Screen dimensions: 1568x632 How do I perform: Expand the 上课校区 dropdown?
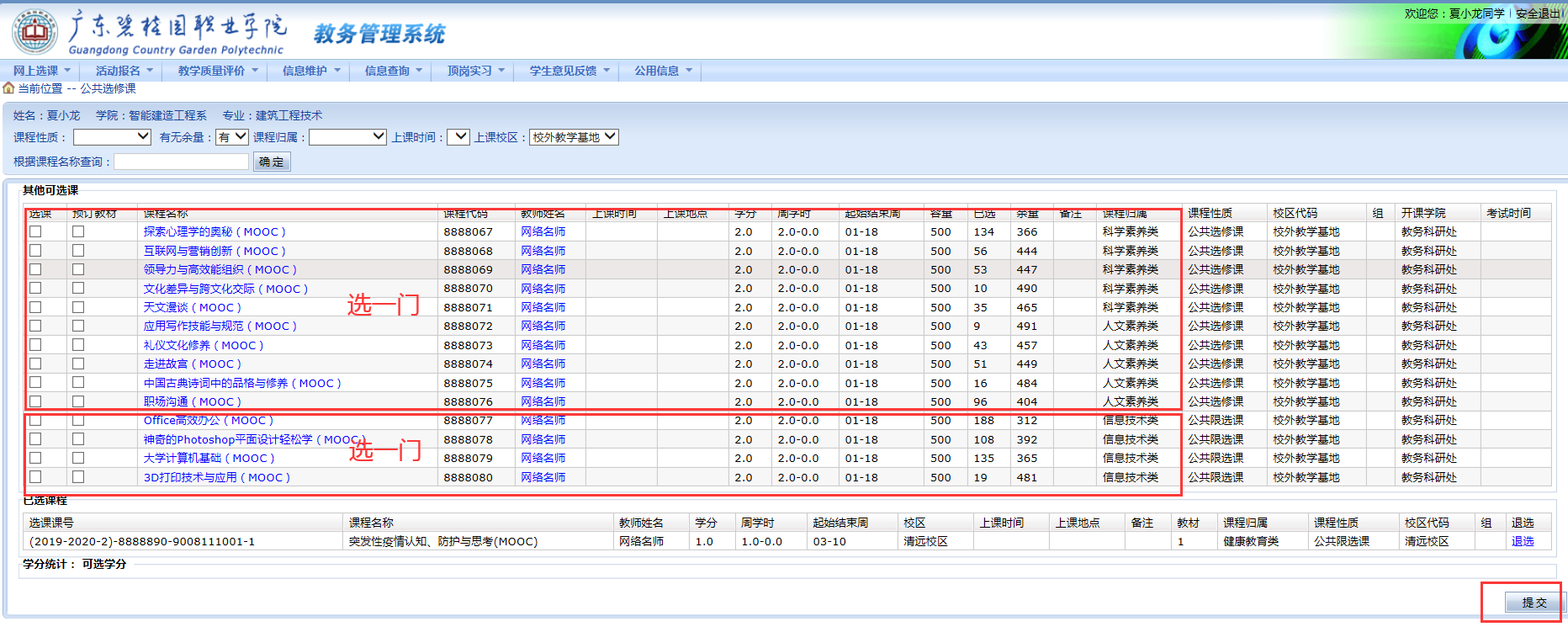pyautogui.click(x=574, y=136)
